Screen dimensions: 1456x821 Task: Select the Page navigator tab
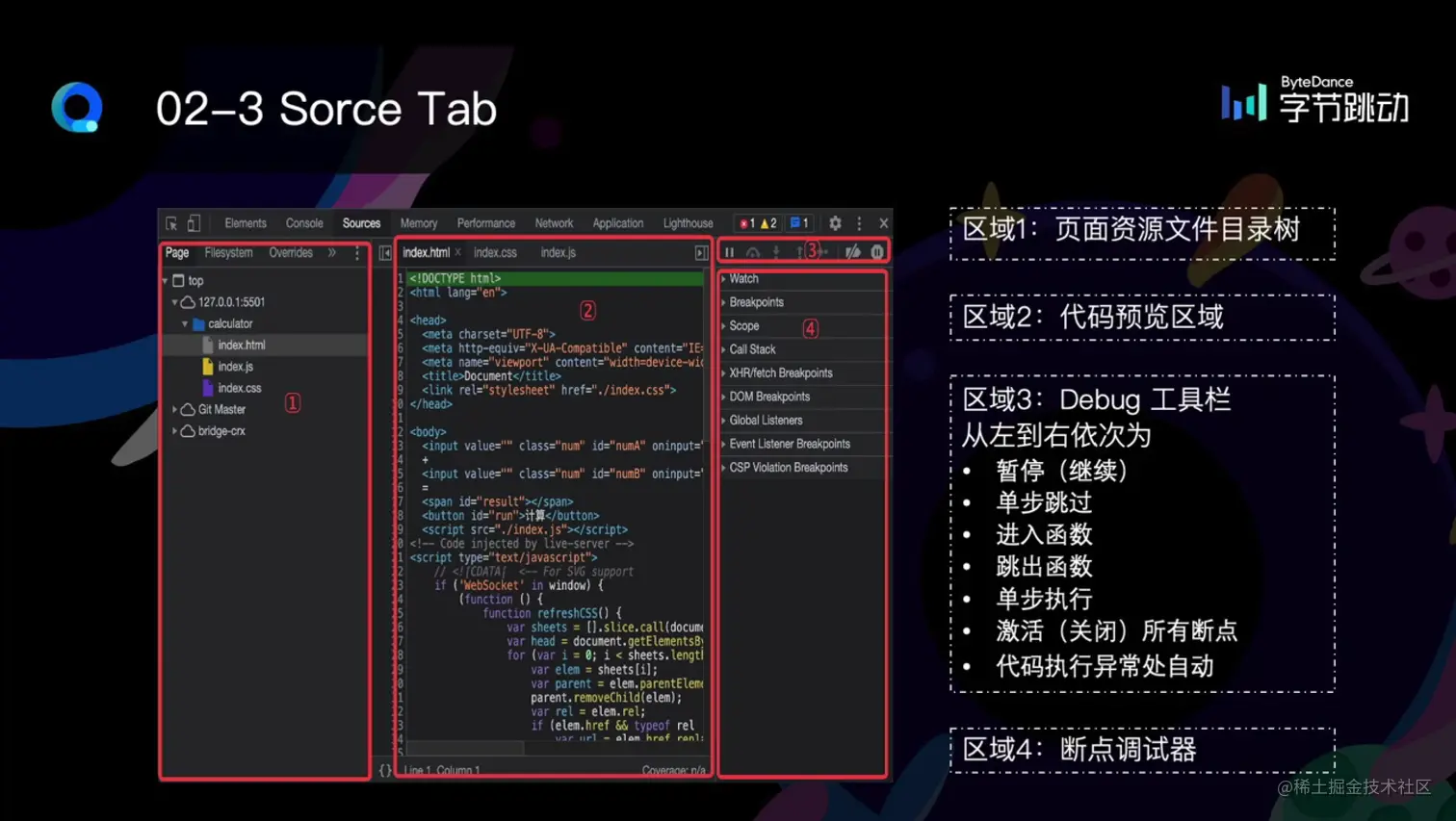click(x=177, y=253)
